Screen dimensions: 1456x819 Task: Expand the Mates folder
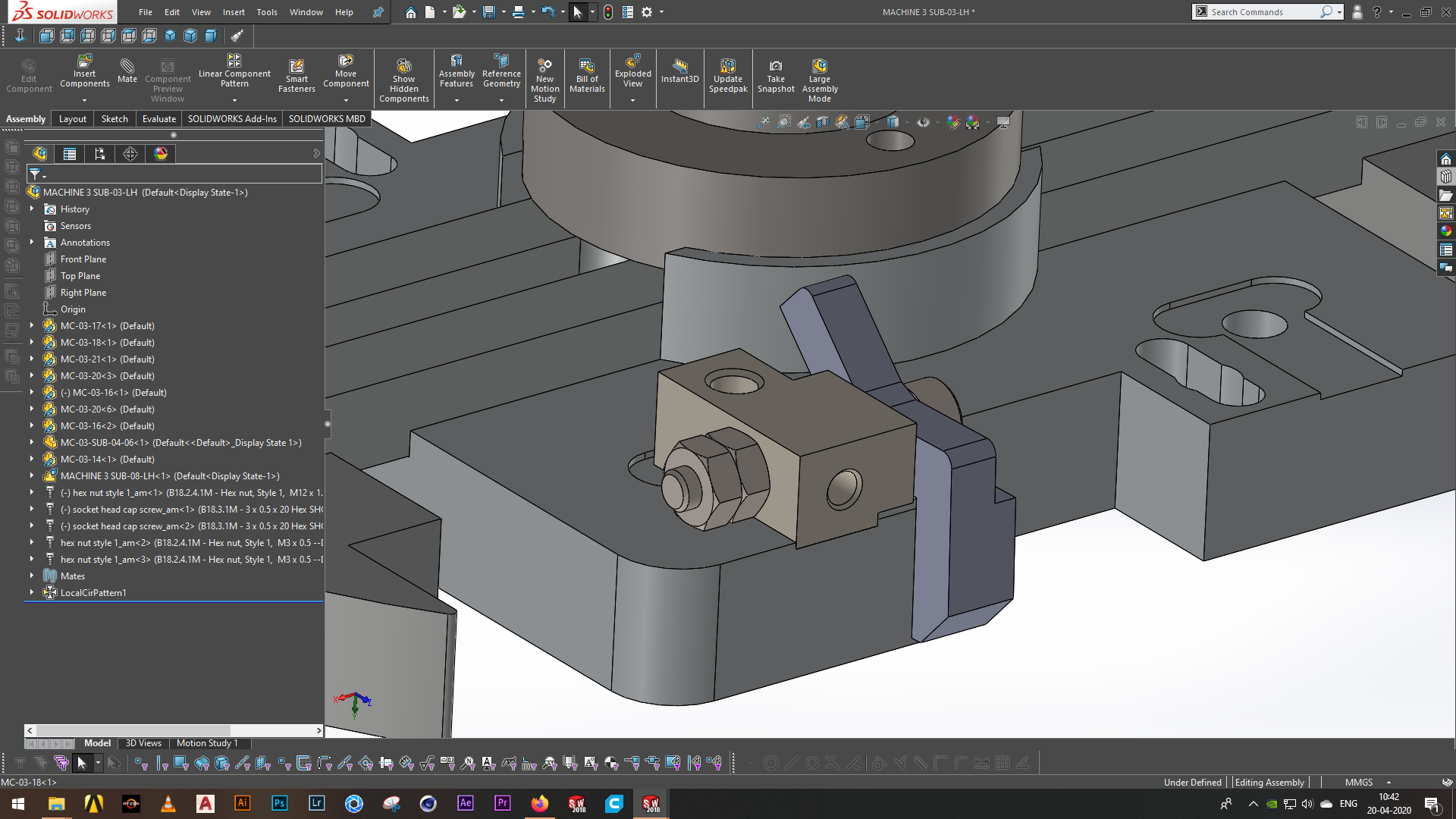[32, 576]
